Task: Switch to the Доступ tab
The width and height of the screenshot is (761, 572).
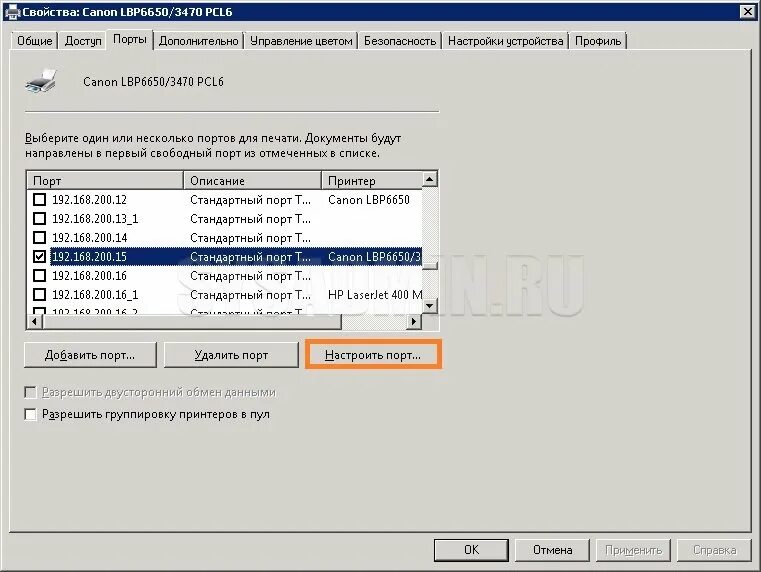Action: click(83, 41)
